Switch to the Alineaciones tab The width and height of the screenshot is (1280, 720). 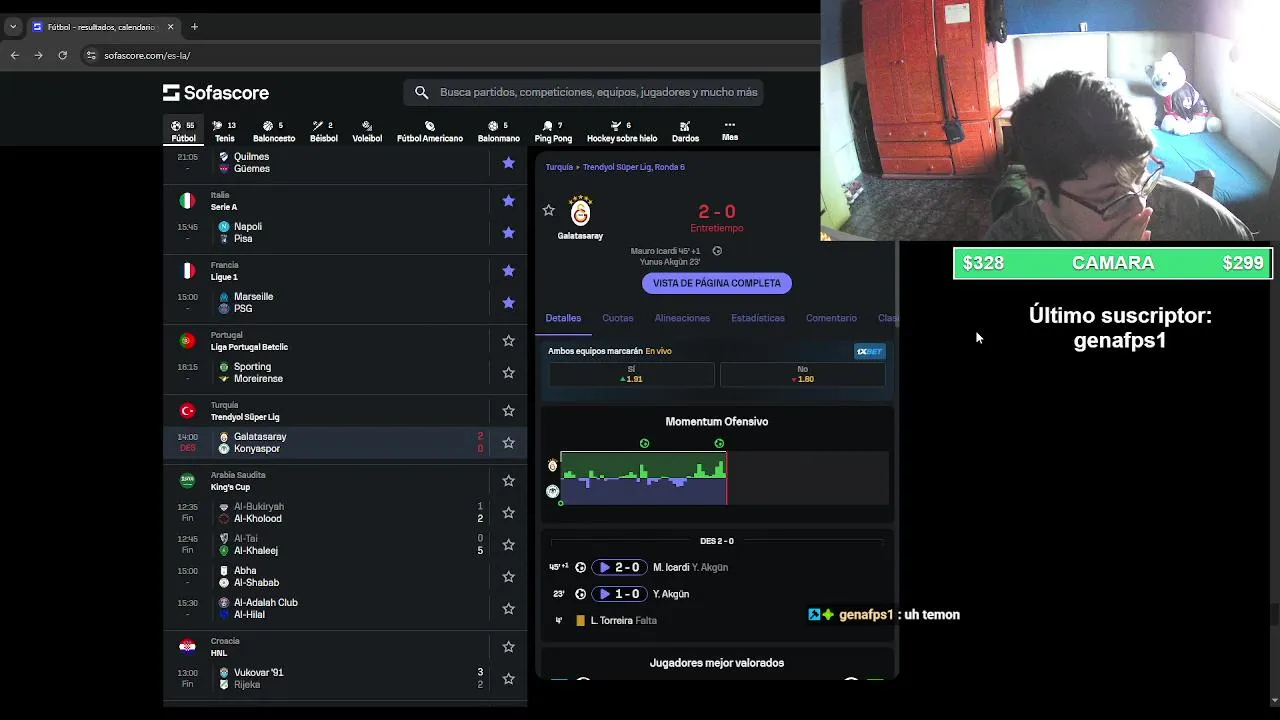pos(682,318)
